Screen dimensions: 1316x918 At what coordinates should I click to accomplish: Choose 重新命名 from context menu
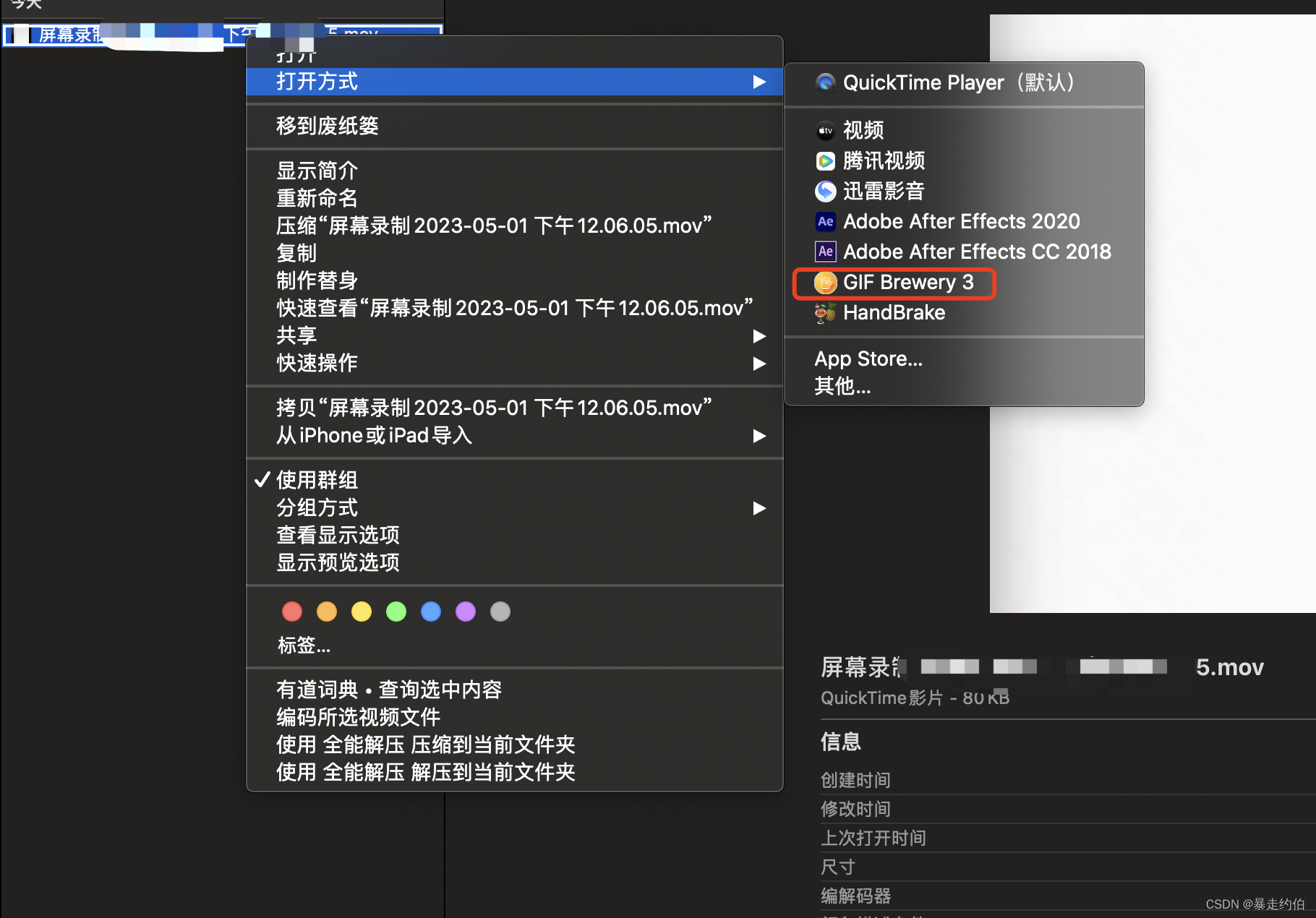[515, 198]
